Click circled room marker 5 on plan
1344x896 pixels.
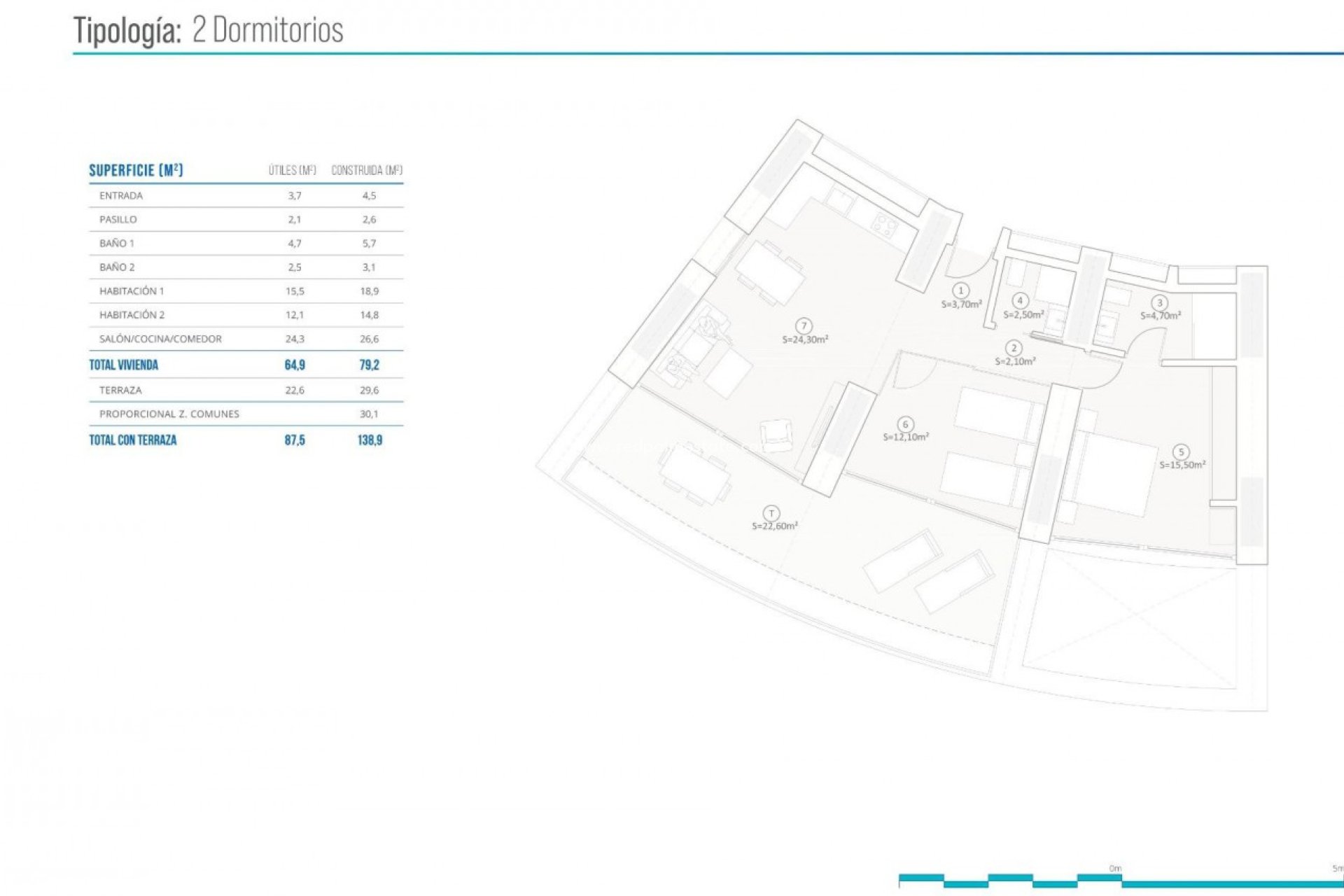1182,452
